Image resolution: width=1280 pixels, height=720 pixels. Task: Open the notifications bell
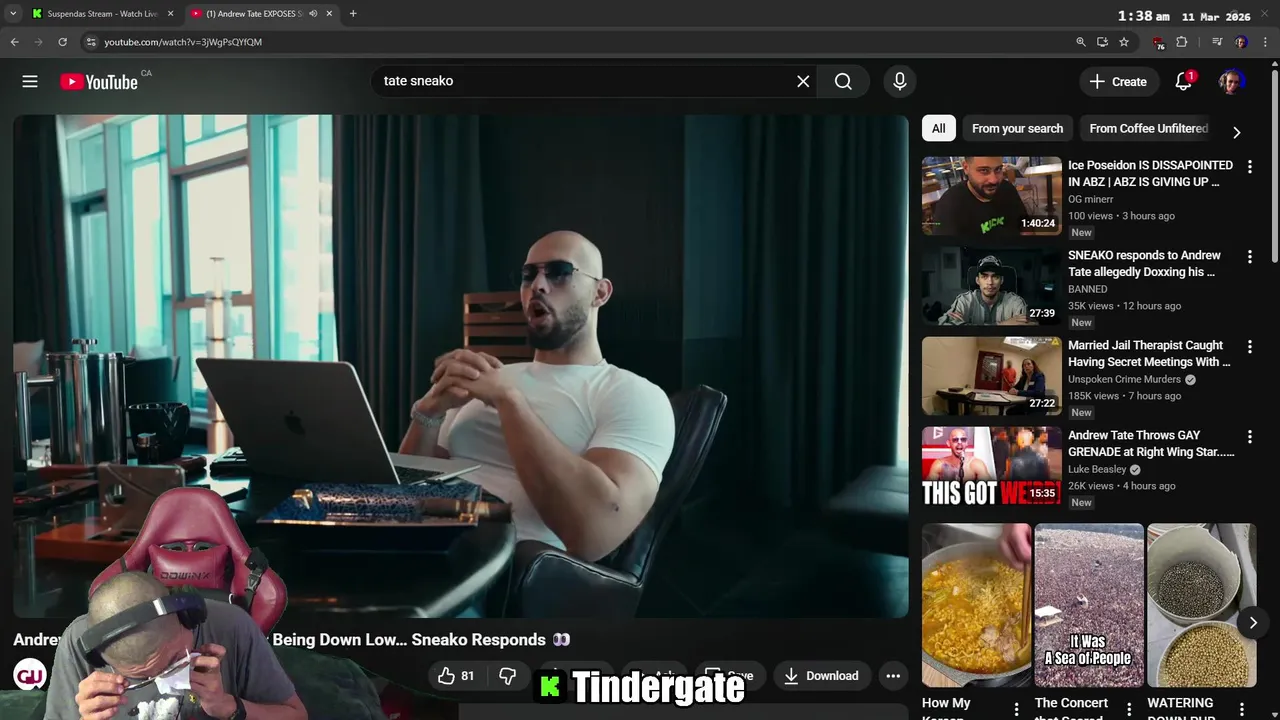(x=1184, y=82)
